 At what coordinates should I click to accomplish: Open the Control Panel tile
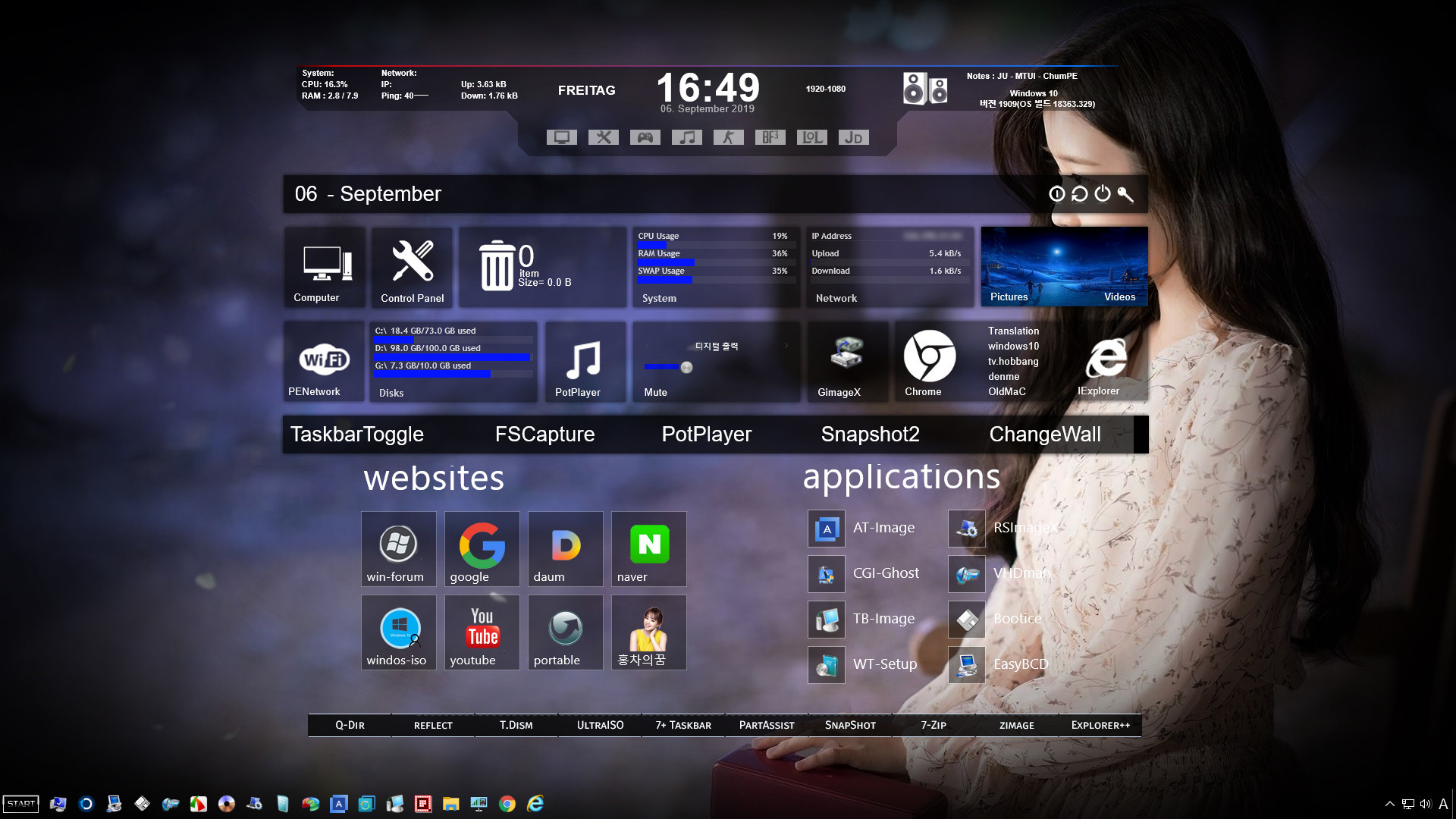412,267
